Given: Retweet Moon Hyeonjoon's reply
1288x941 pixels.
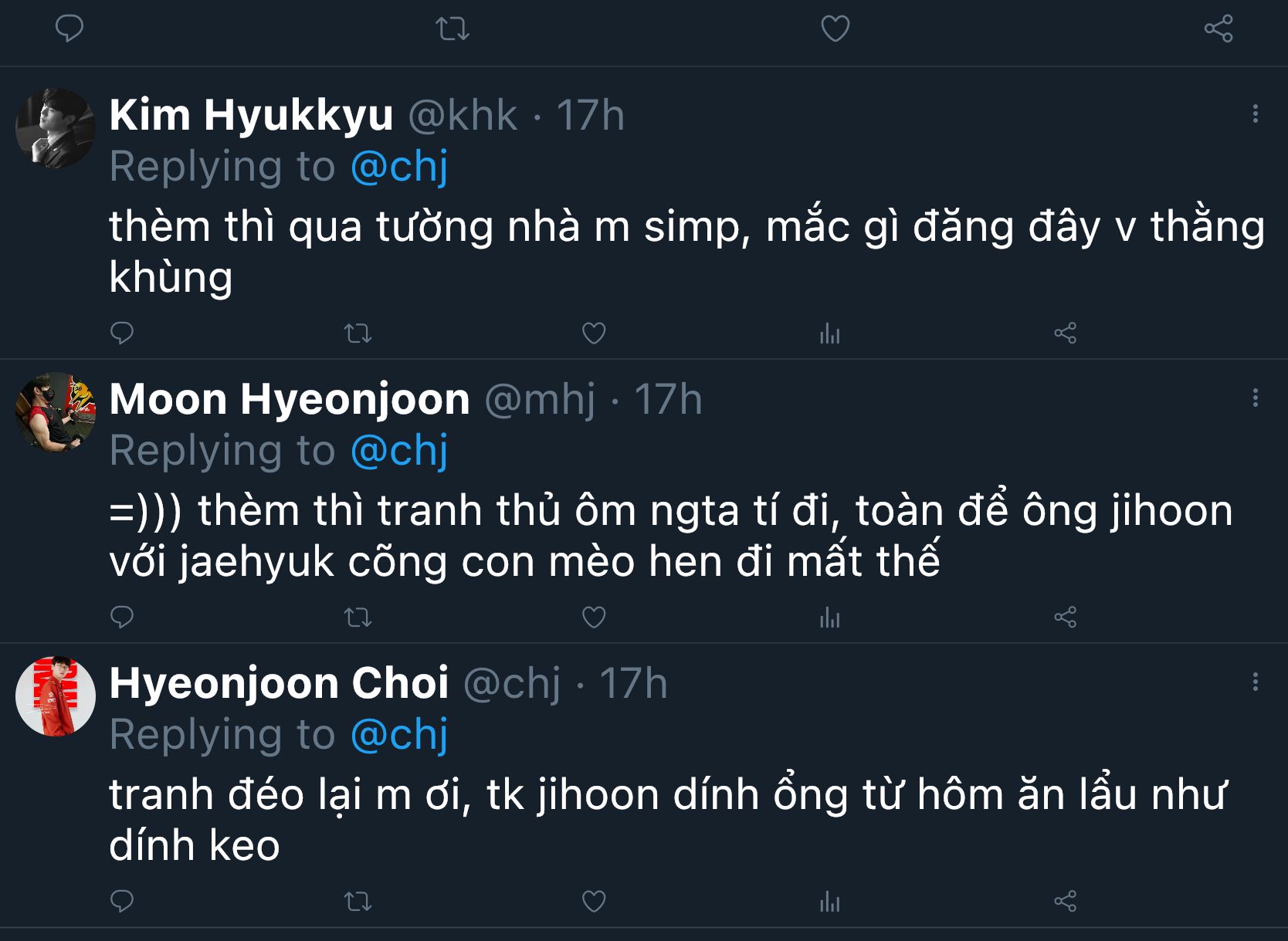Looking at the screenshot, I should click(x=358, y=618).
